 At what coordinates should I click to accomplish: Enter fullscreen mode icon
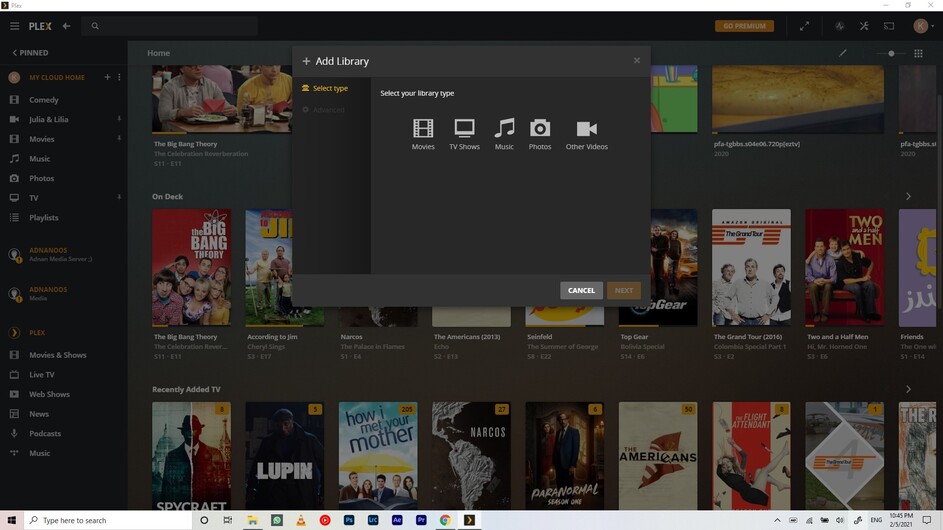[x=804, y=26]
